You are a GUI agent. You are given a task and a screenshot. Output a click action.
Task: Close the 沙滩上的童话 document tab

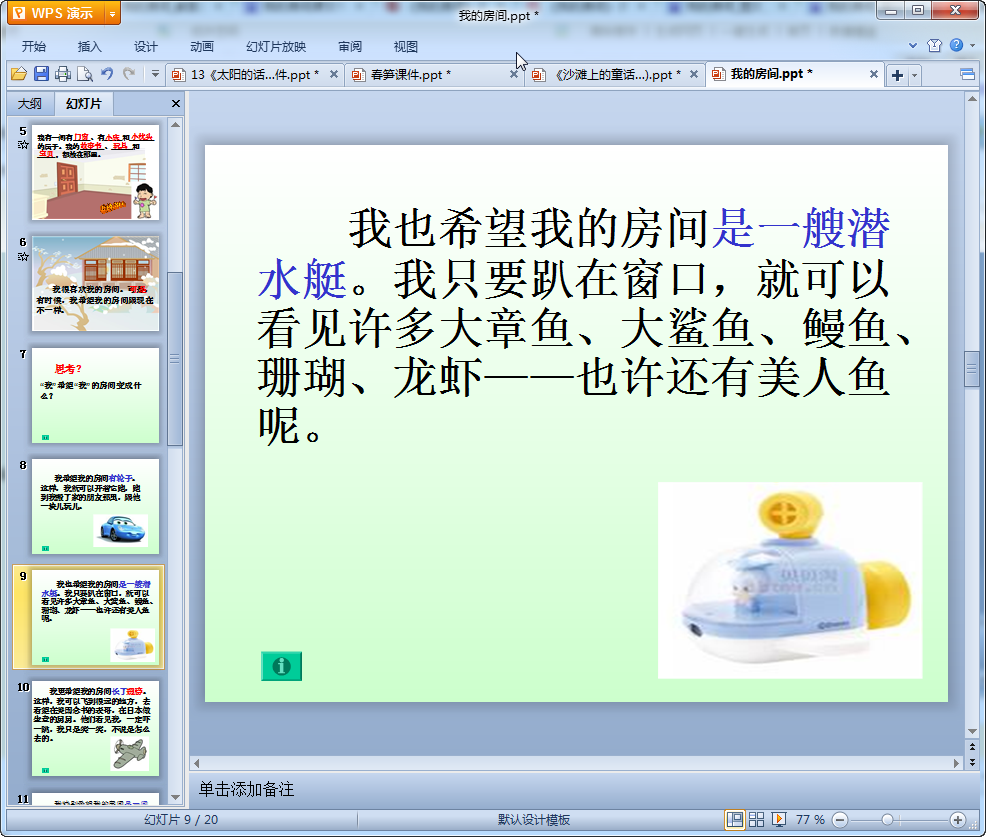click(x=694, y=74)
